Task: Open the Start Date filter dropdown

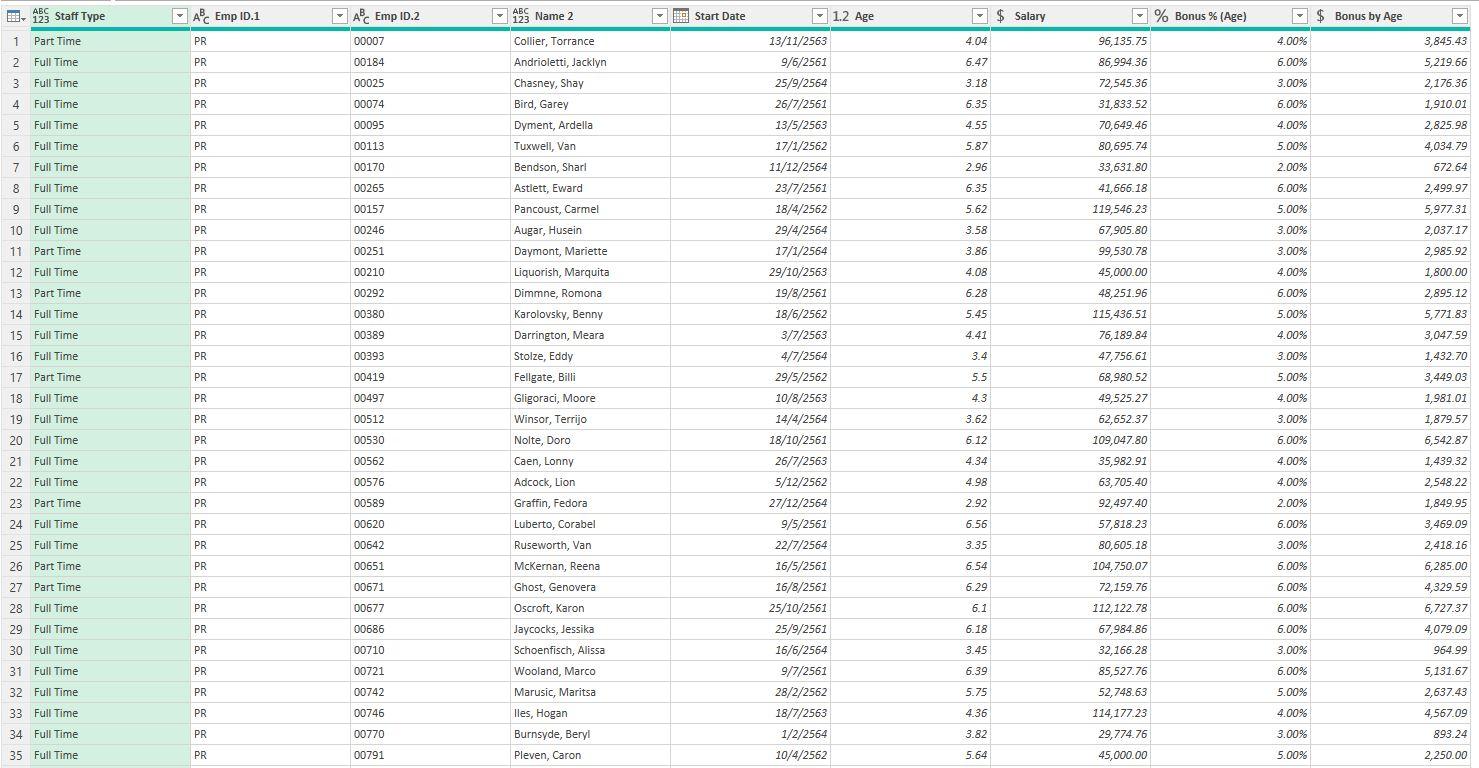Action: [819, 16]
